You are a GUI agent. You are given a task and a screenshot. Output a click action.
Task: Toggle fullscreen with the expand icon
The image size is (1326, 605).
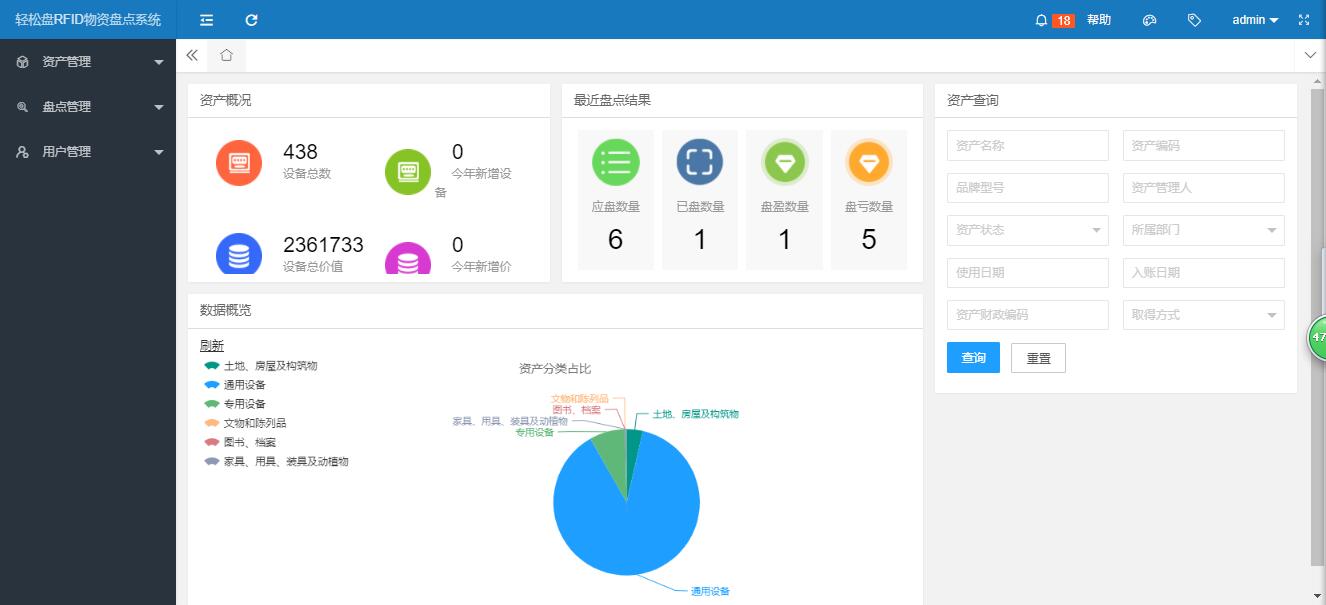[x=1303, y=20]
